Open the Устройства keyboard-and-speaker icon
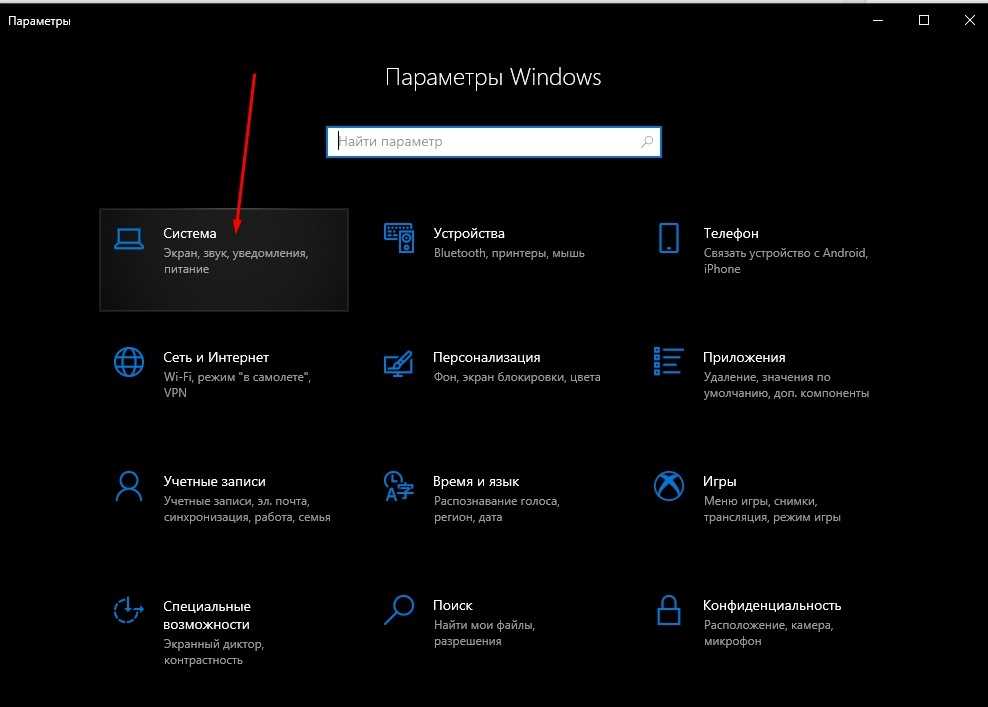988x707 pixels. click(399, 238)
